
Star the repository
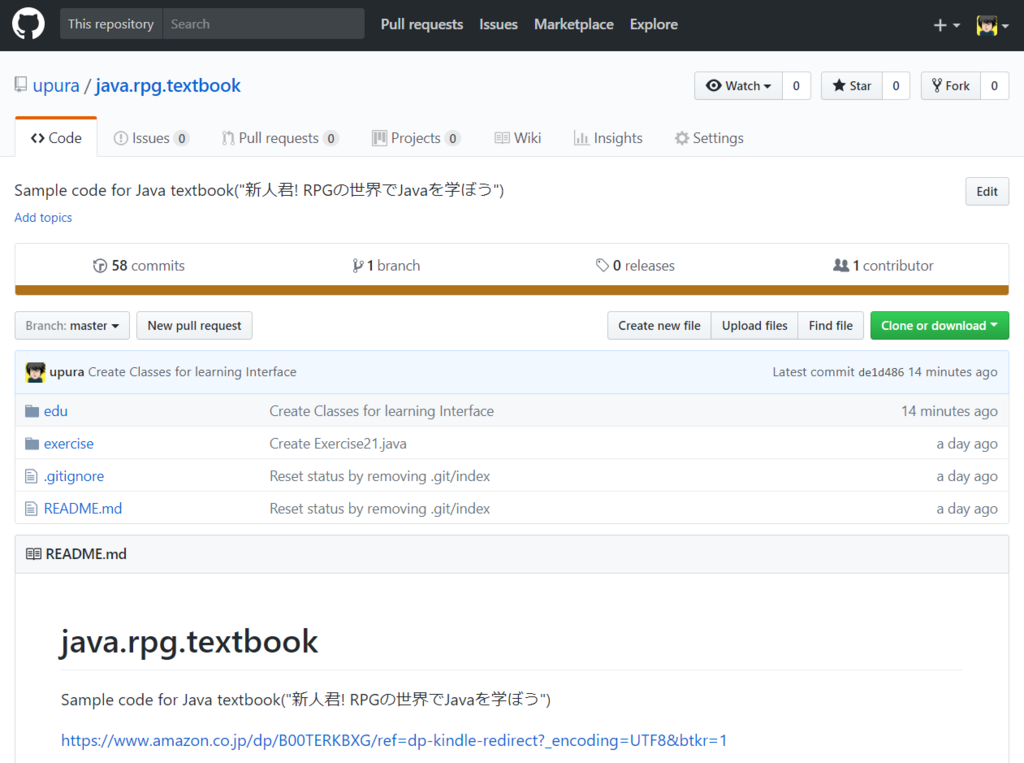pos(852,86)
